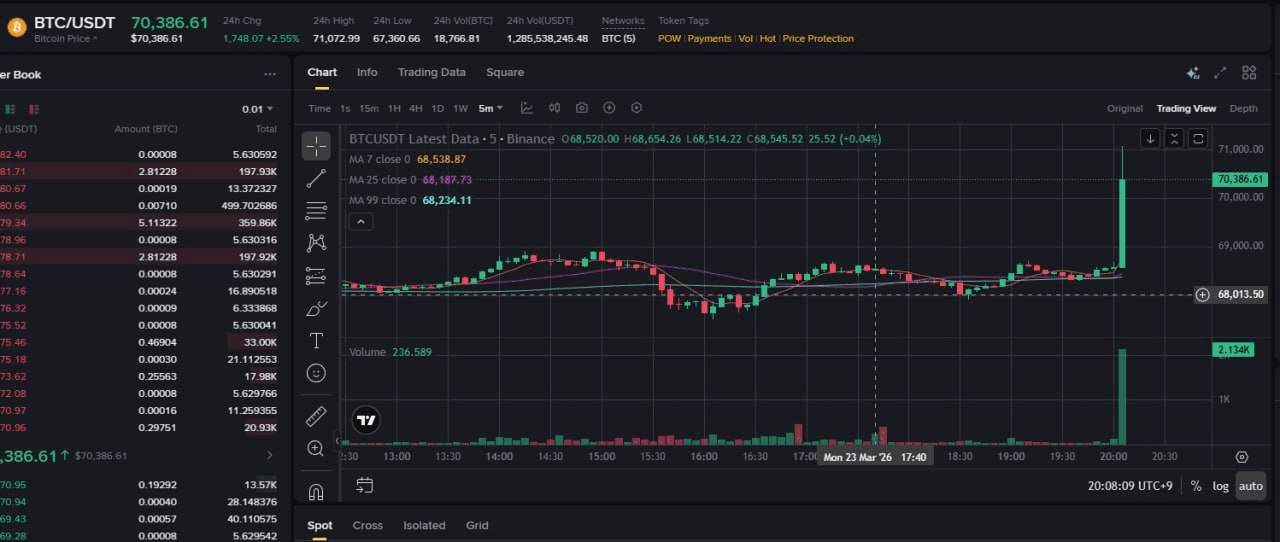Open the emoji sticker tool
This screenshot has width=1280, height=542.
316,373
